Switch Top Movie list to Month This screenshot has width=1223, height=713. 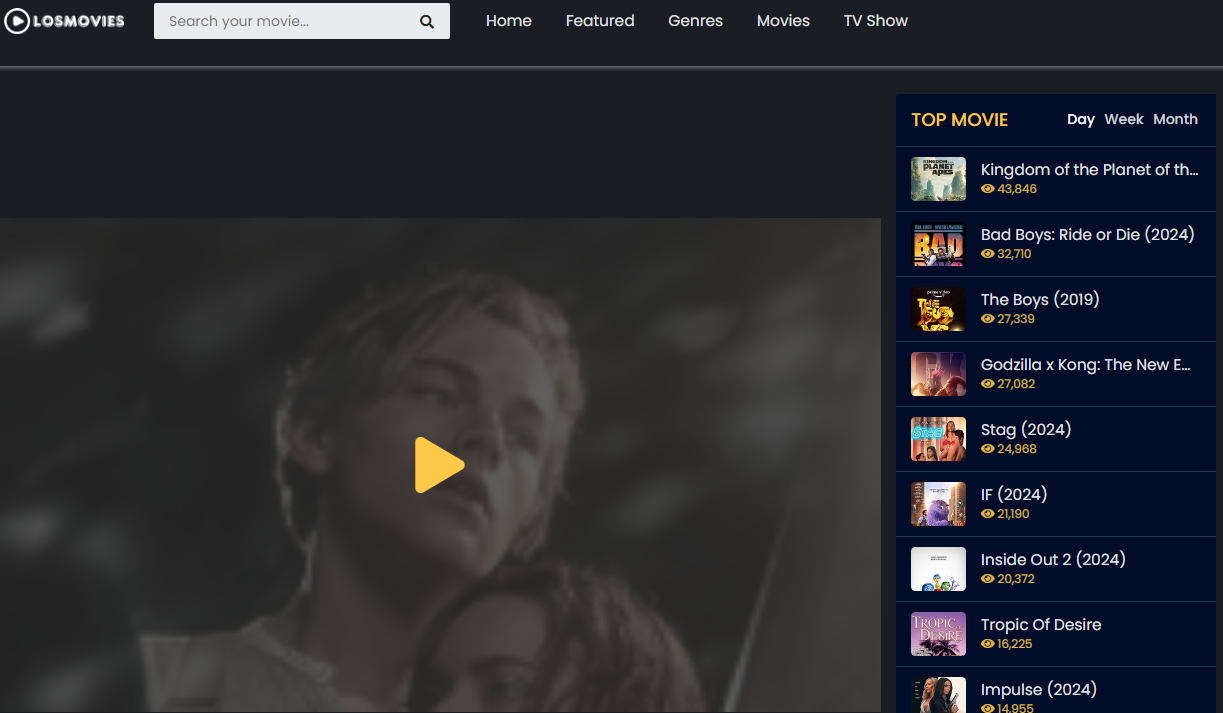tap(1176, 119)
